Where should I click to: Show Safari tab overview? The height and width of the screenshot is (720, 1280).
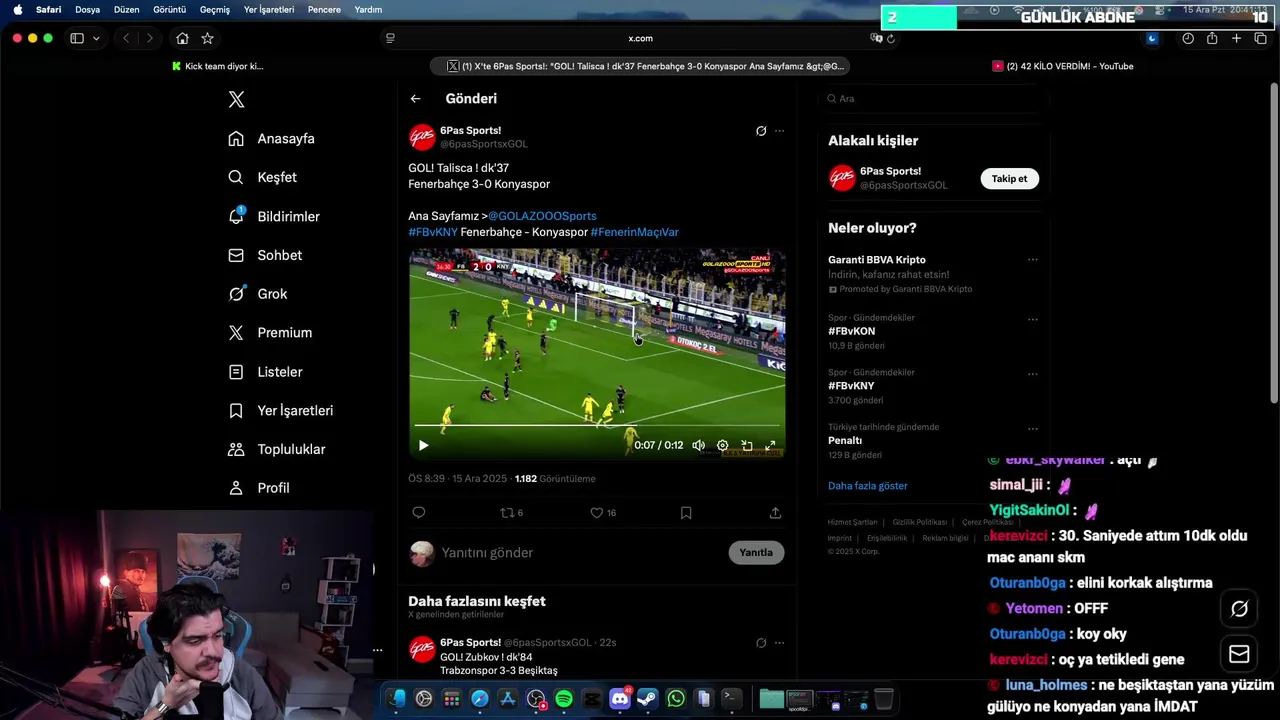click(x=1260, y=38)
